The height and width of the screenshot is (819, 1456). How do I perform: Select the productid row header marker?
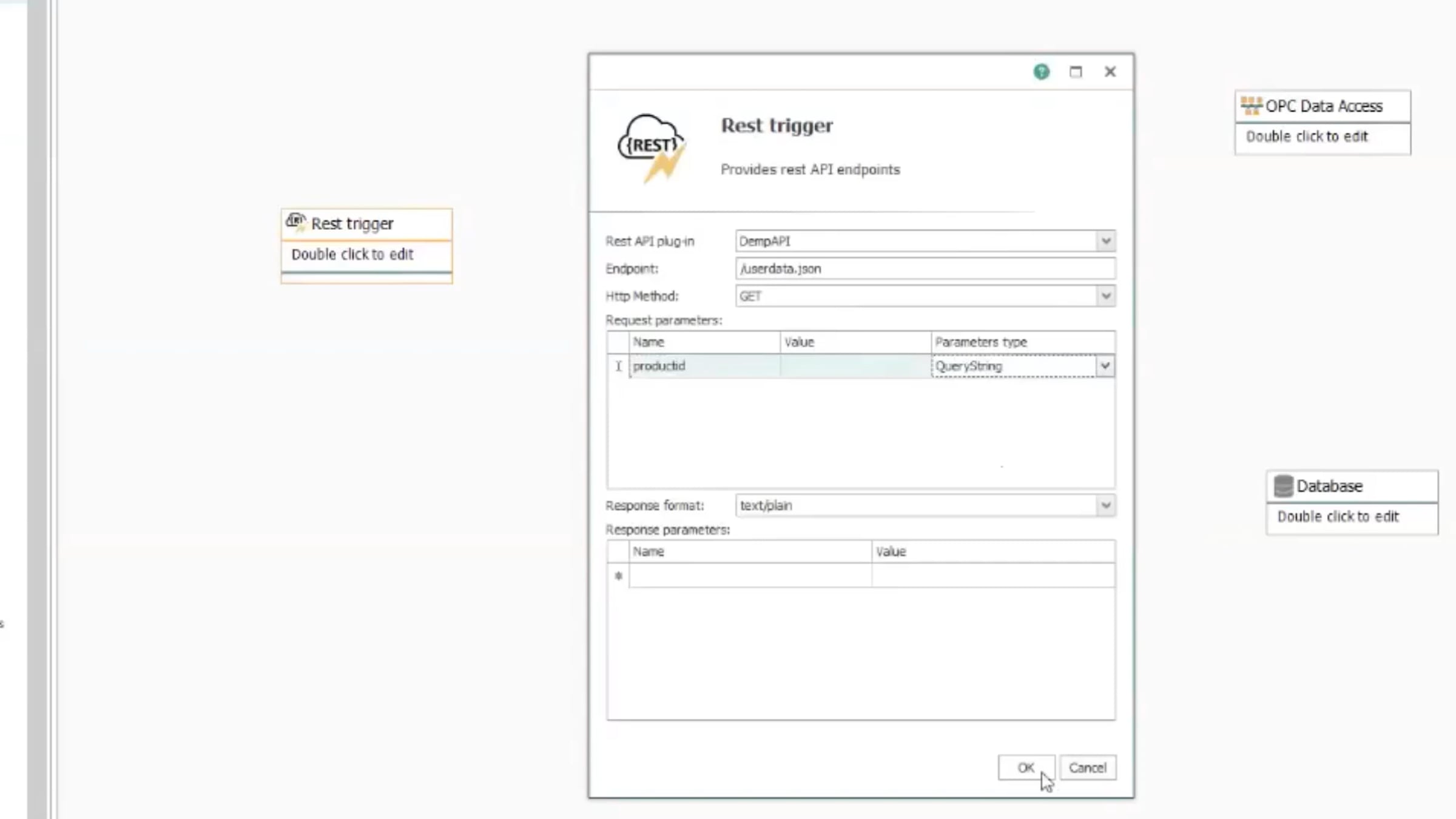pyautogui.click(x=618, y=366)
